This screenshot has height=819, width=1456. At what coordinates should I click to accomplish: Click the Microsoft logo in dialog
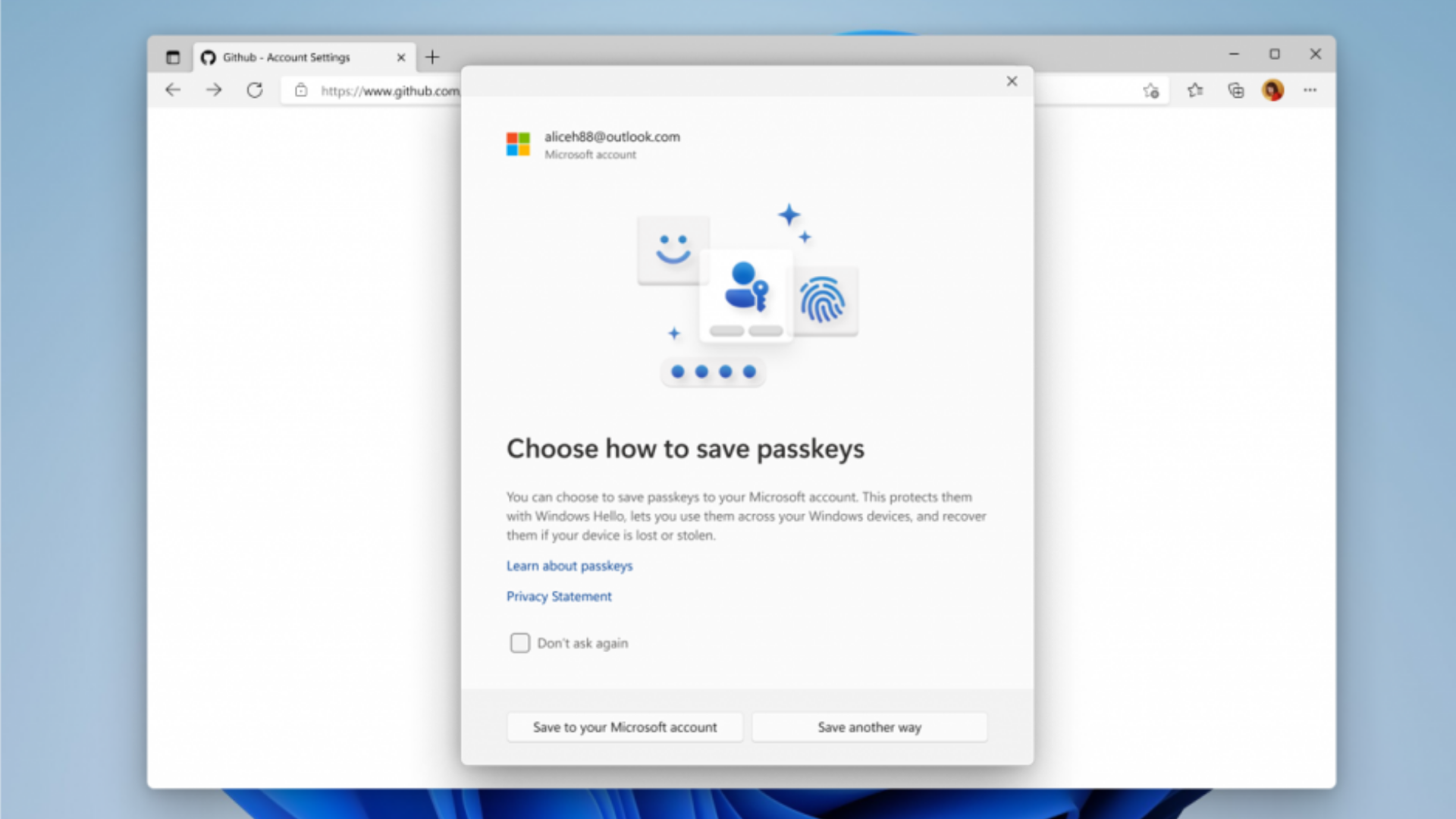coord(519,144)
